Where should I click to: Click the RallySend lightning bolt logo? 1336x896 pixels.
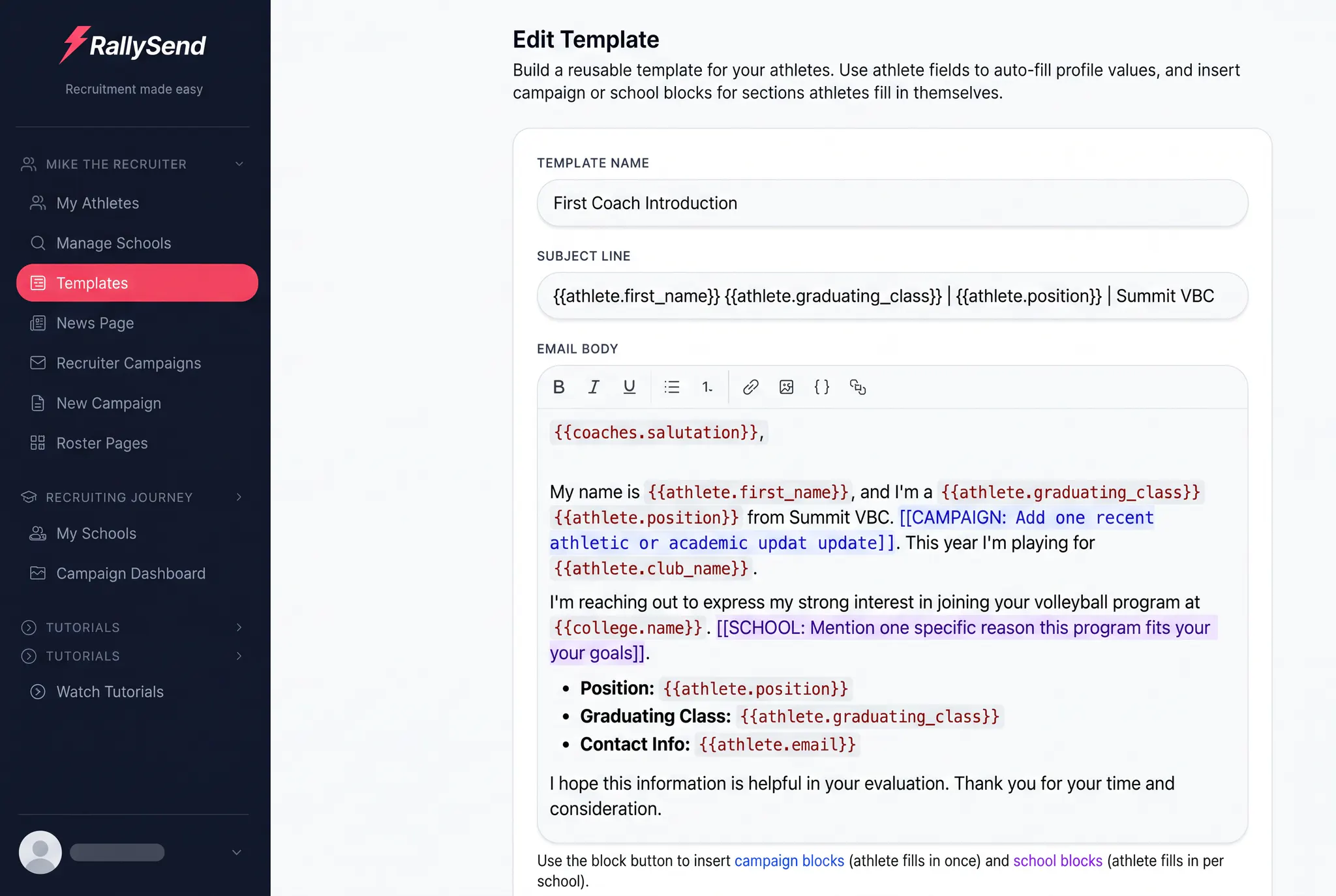point(74,44)
